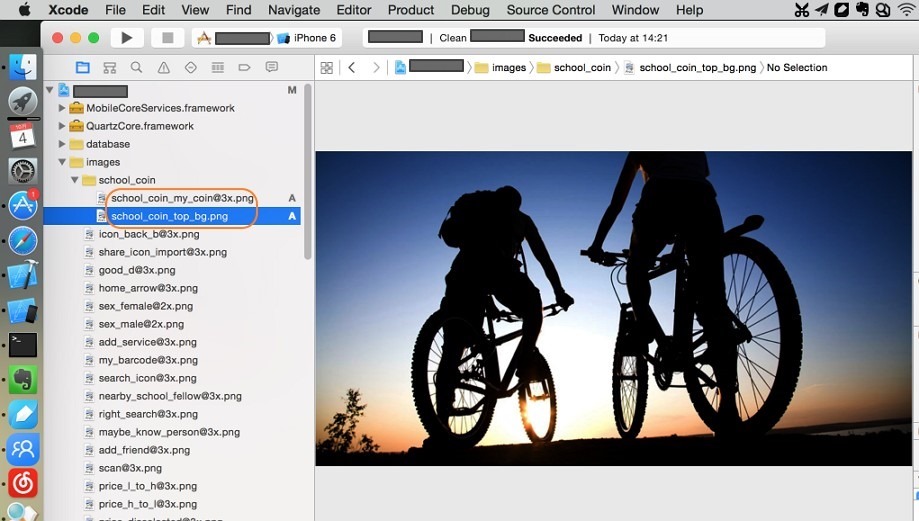This screenshot has width=919, height=521.
Task: Show the Issue navigator warning icon
Action: [164, 68]
